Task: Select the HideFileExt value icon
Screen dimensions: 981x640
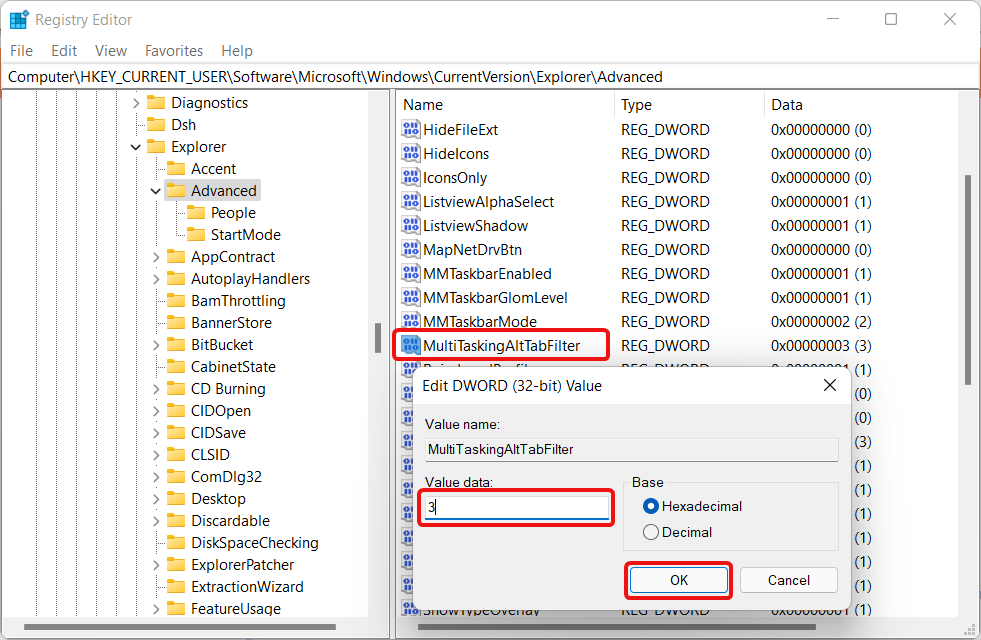Action: (410, 130)
